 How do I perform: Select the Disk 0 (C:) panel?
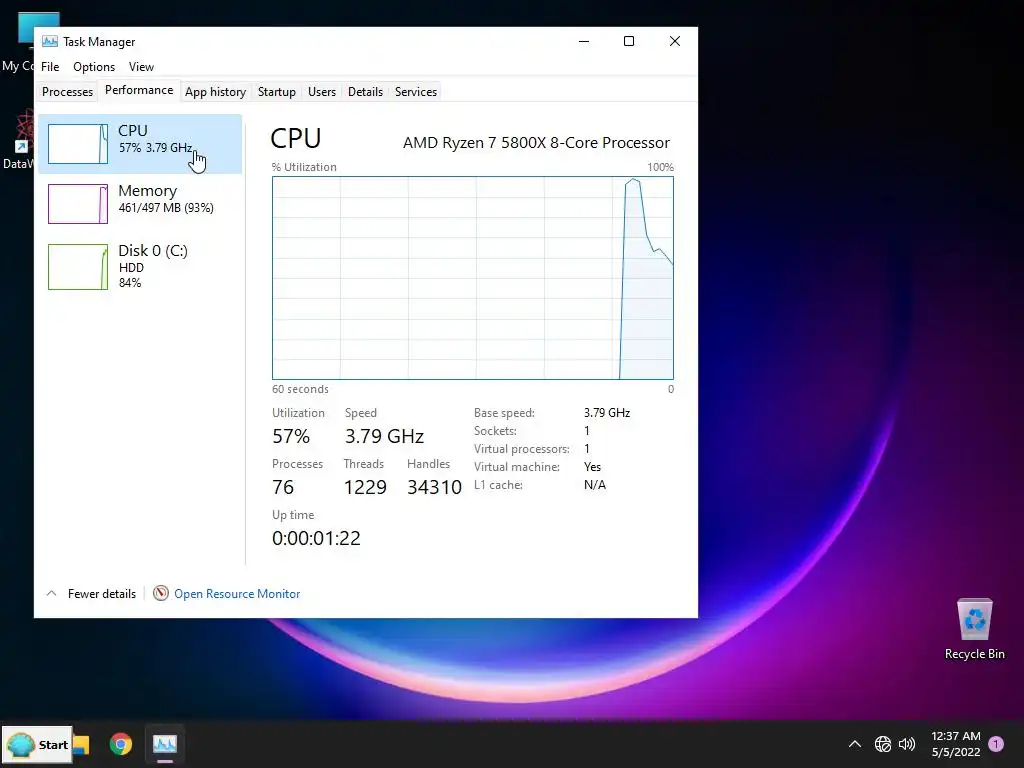coord(140,266)
